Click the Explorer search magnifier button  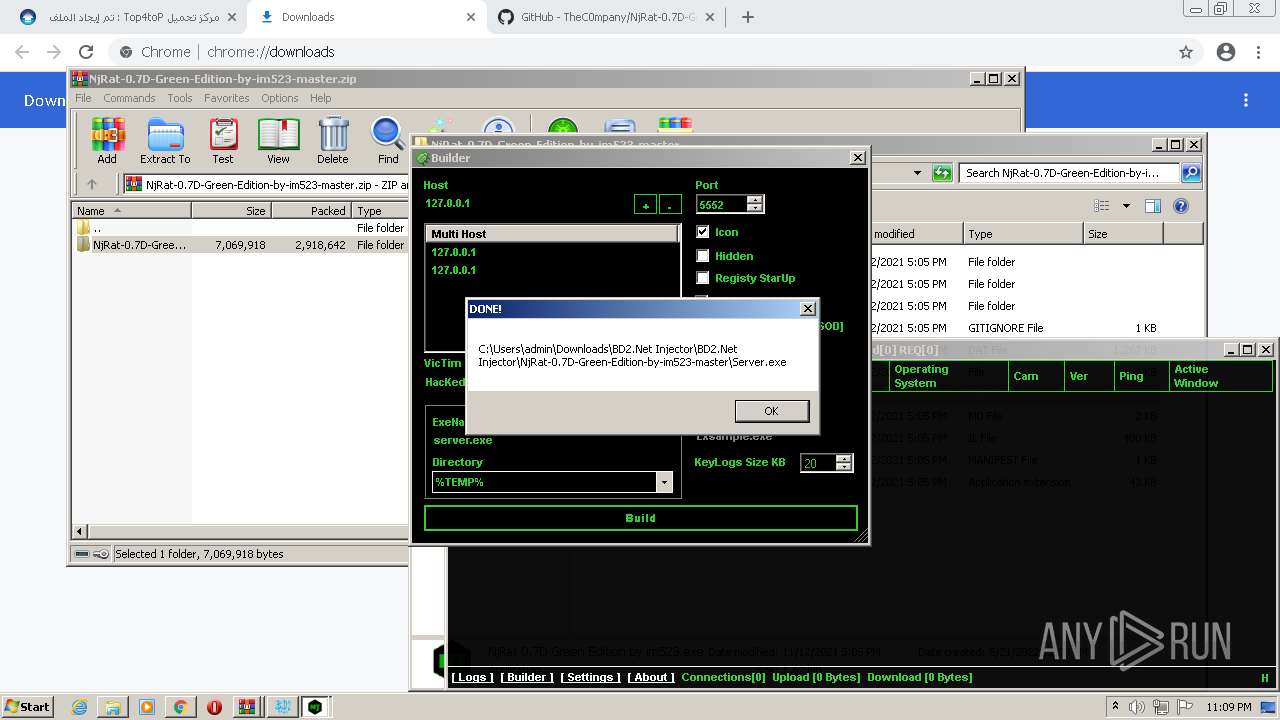(1191, 173)
